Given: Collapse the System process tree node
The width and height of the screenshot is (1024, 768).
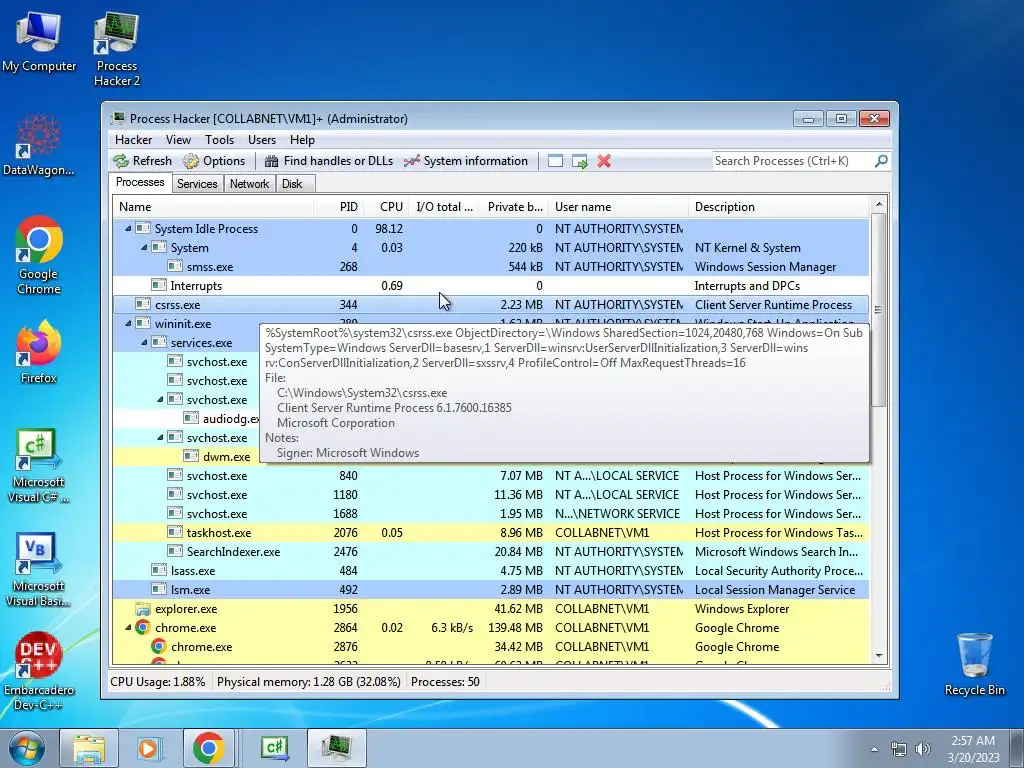Looking at the screenshot, I should tap(144, 248).
